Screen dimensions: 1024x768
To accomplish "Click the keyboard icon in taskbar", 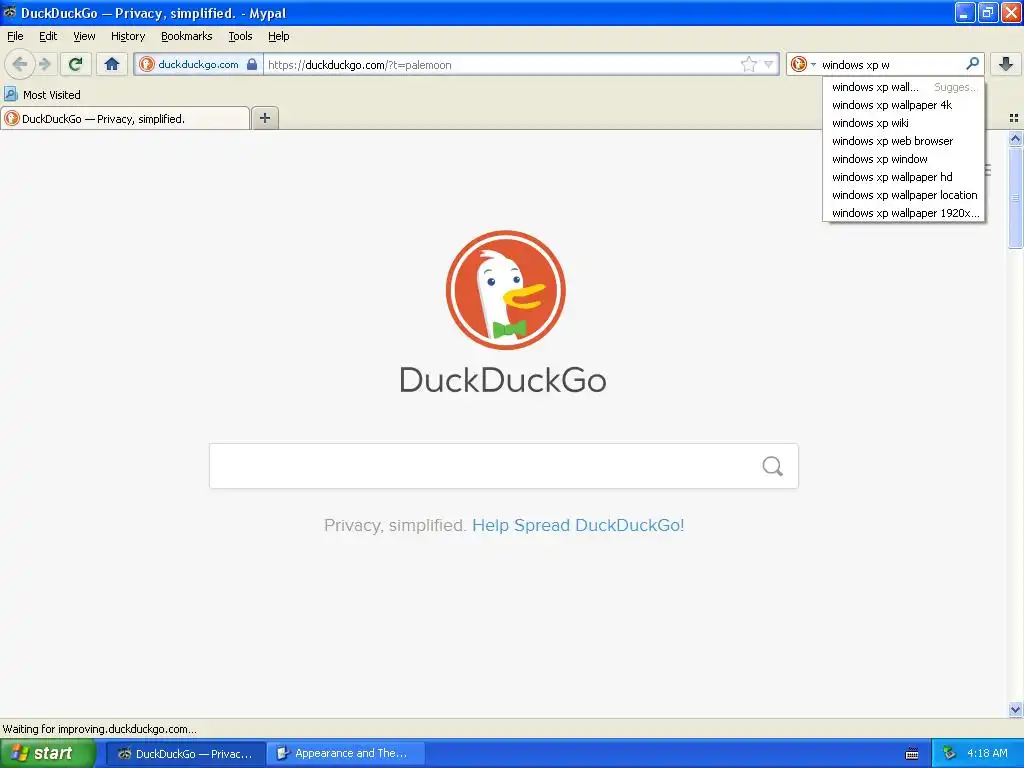I will [912, 754].
